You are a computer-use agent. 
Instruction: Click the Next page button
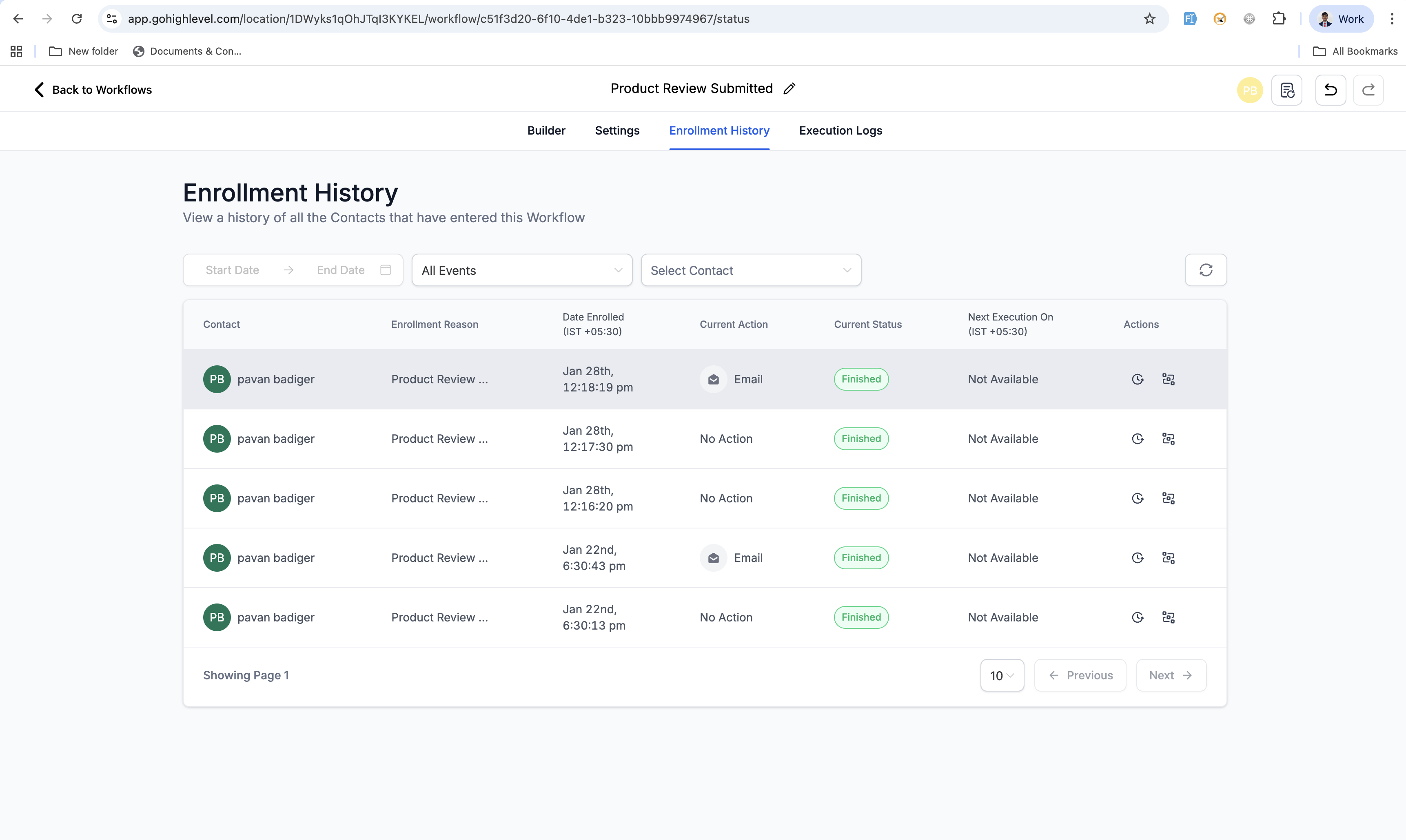pyautogui.click(x=1171, y=675)
